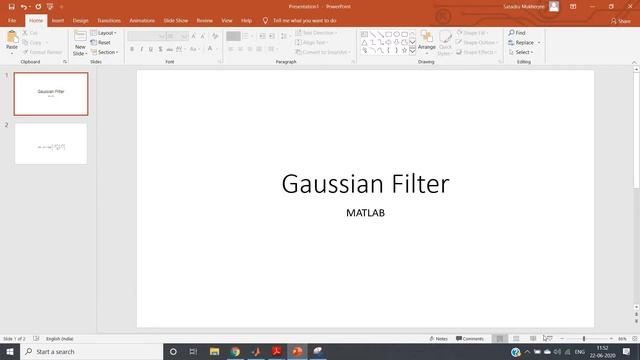Open the Paste options dropdown arrow
Image resolution: width=640 pixels, height=360 pixels.
tap(12, 53)
